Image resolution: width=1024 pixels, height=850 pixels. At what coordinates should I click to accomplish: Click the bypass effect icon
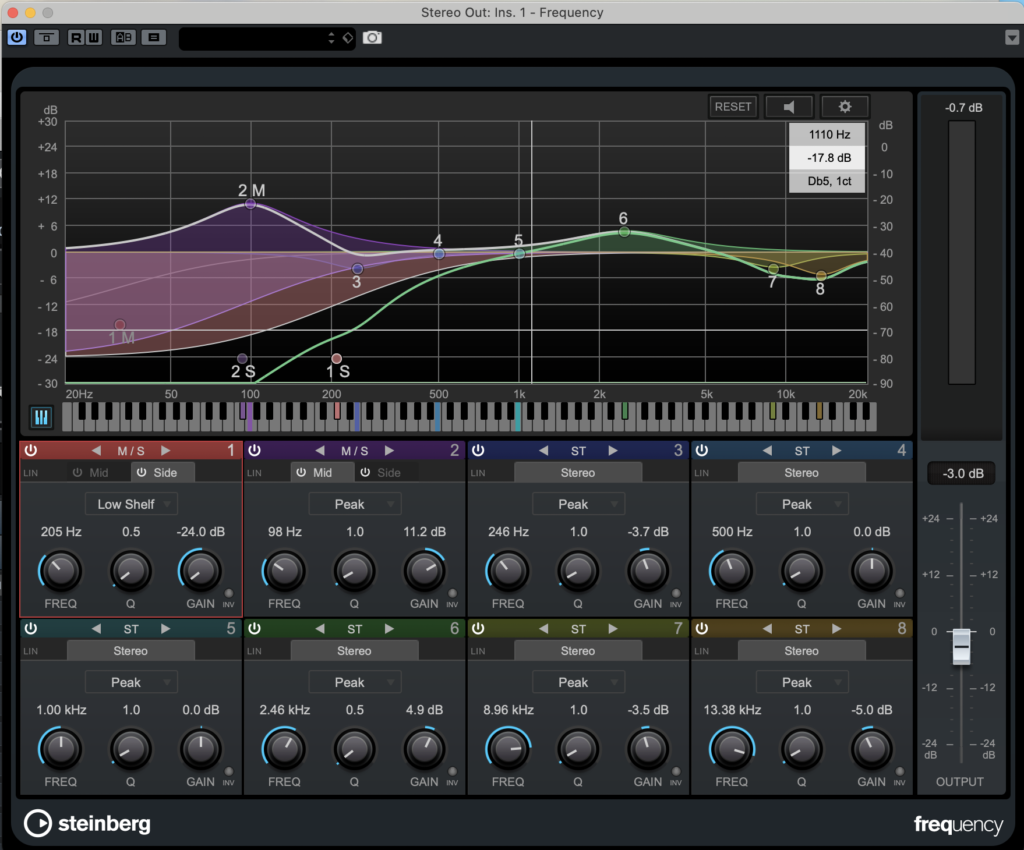click(46, 37)
